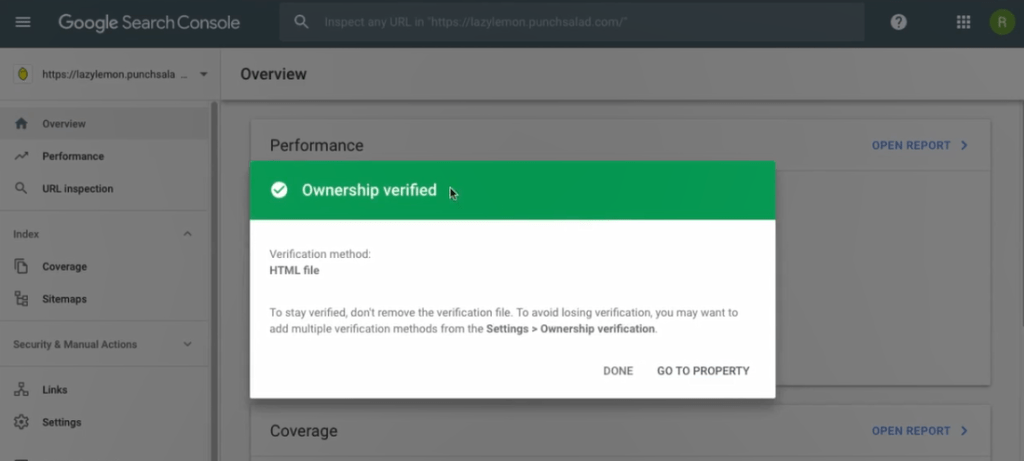
Task: Select the lazylemon.punchsalad property name
Action: click(x=115, y=74)
